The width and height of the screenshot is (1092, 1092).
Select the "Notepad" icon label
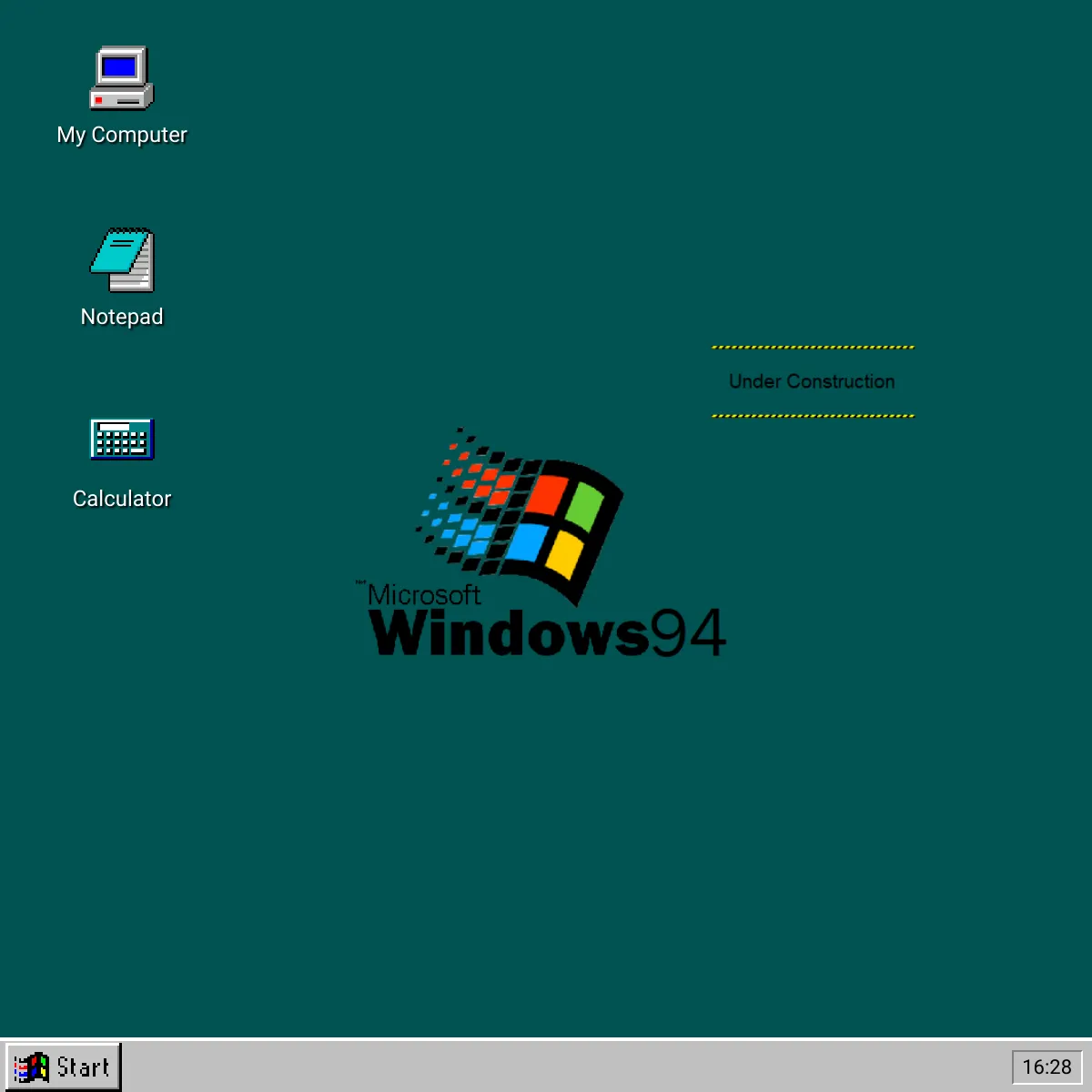tap(122, 317)
